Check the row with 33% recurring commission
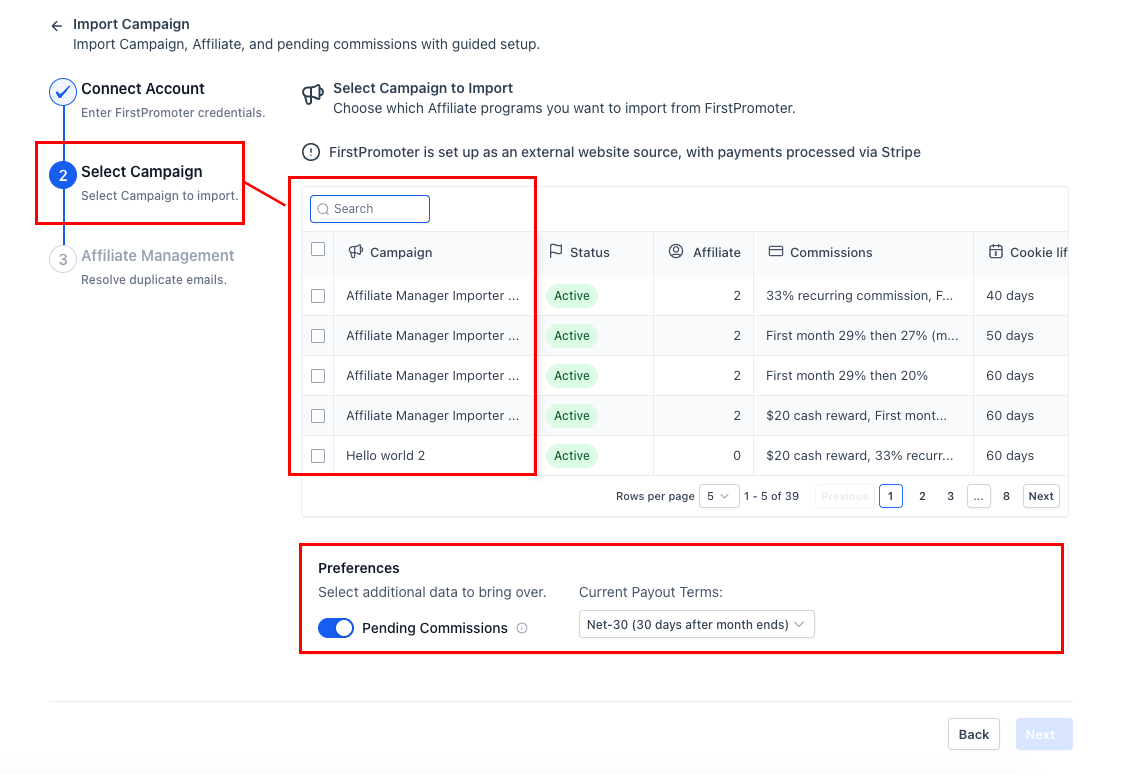The width and height of the screenshot is (1121, 774). click(318, 296)
